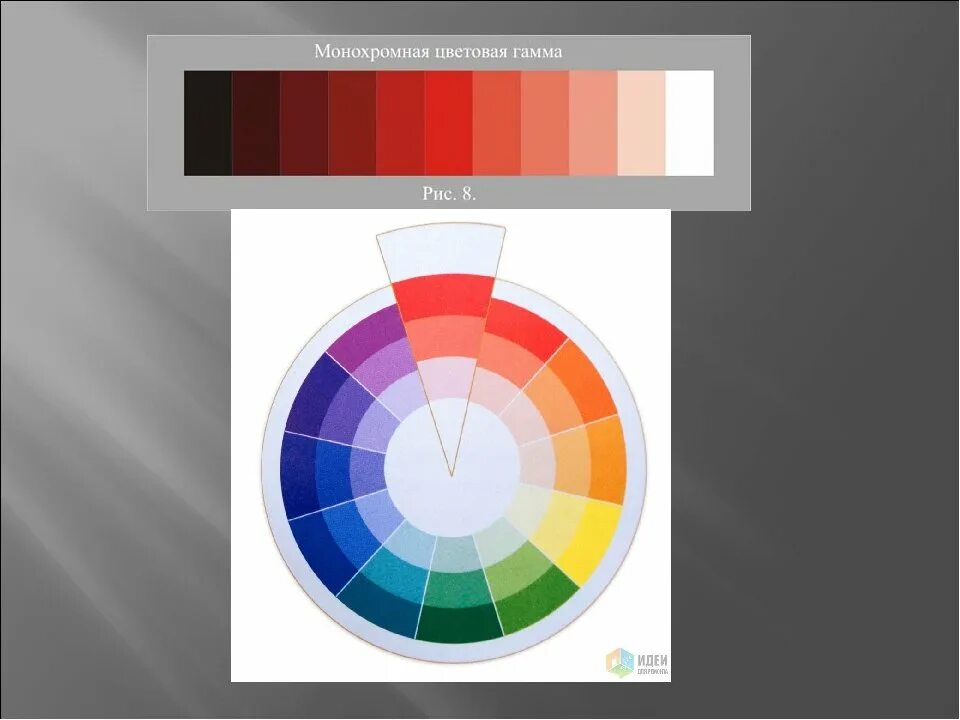Choose the outer red-orange wheel segment
The image size is (960, 720).
pos(585,380)
